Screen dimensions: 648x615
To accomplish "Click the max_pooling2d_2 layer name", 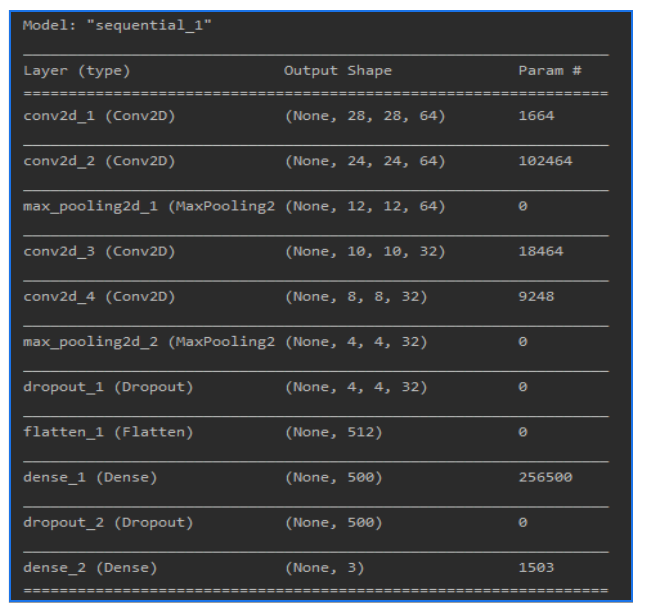I will [x=149, y=342].
